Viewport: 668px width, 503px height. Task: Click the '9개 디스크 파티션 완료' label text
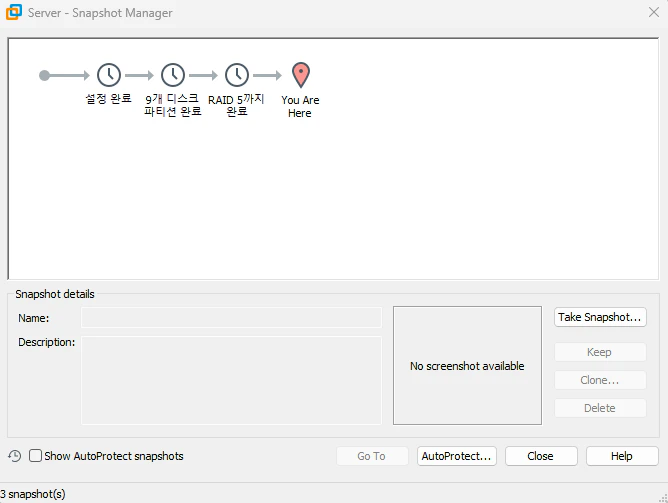click(173, 105)
